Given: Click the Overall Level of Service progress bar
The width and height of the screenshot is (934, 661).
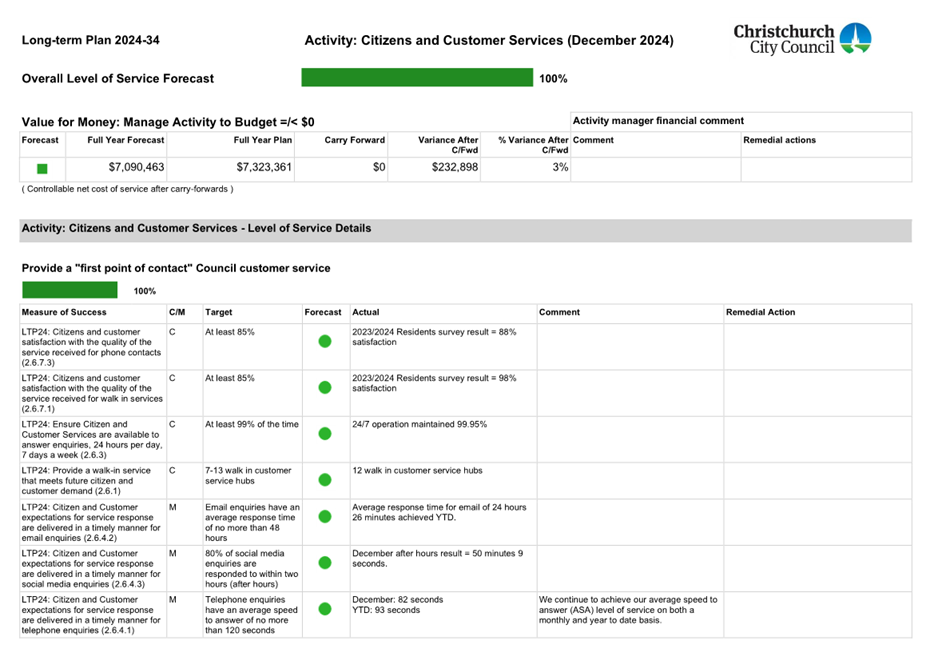Looking at the screenshot, I should point(417,78).
